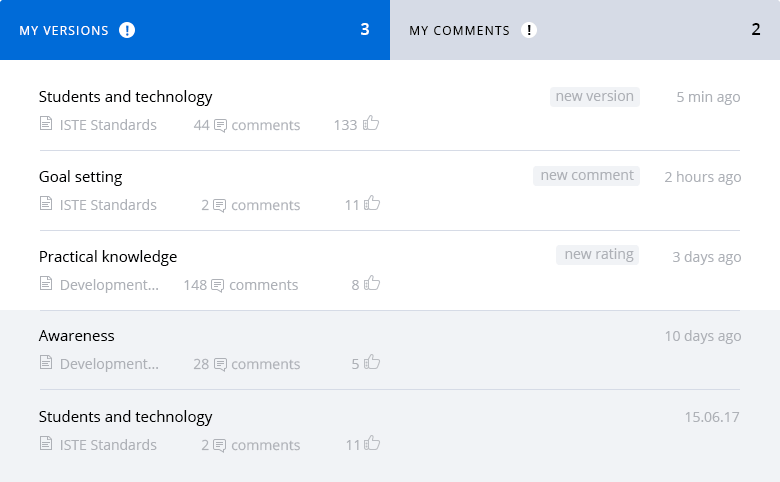Click the thumbs-up icon in Goal setting row
This screenshot has width=780, height=482.
[372, 203]
